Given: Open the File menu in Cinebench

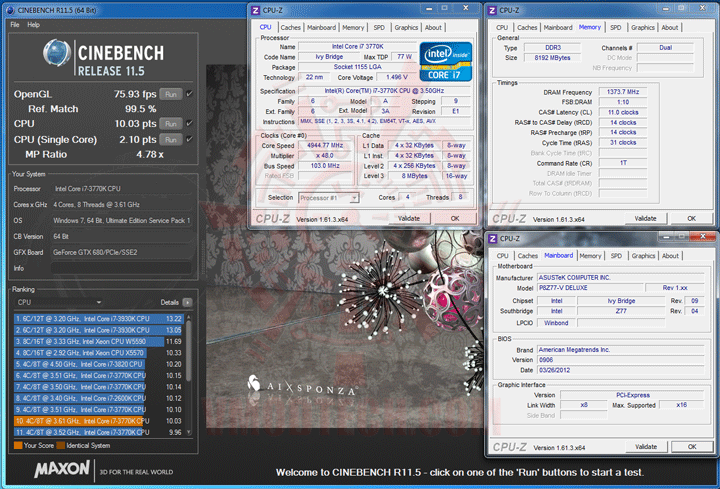Looking at the screenshot, I should pyautogui.click(x=15, y=25).
